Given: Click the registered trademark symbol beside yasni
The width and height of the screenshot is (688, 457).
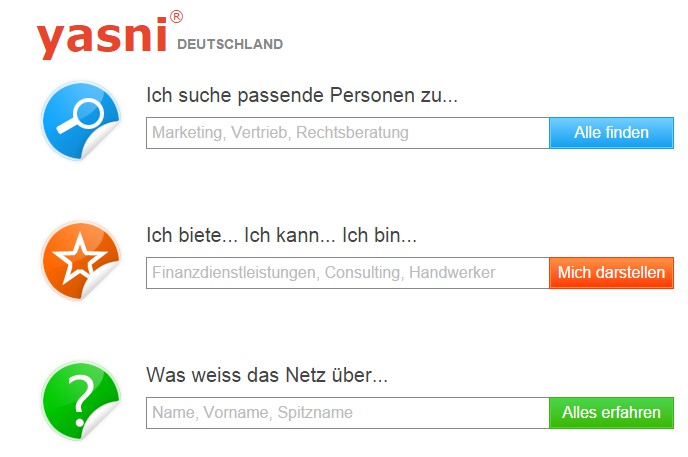Looking at the screenshot, I should (x=176, y=17).
